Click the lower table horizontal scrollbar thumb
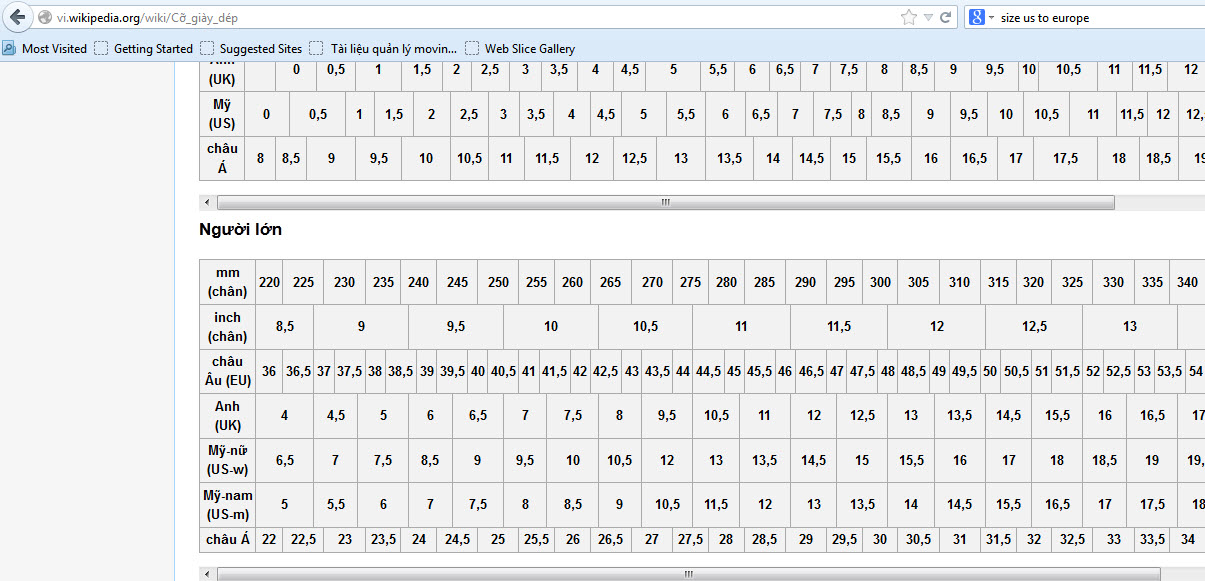Viewport: 1205px width, 581px height. 688,574
